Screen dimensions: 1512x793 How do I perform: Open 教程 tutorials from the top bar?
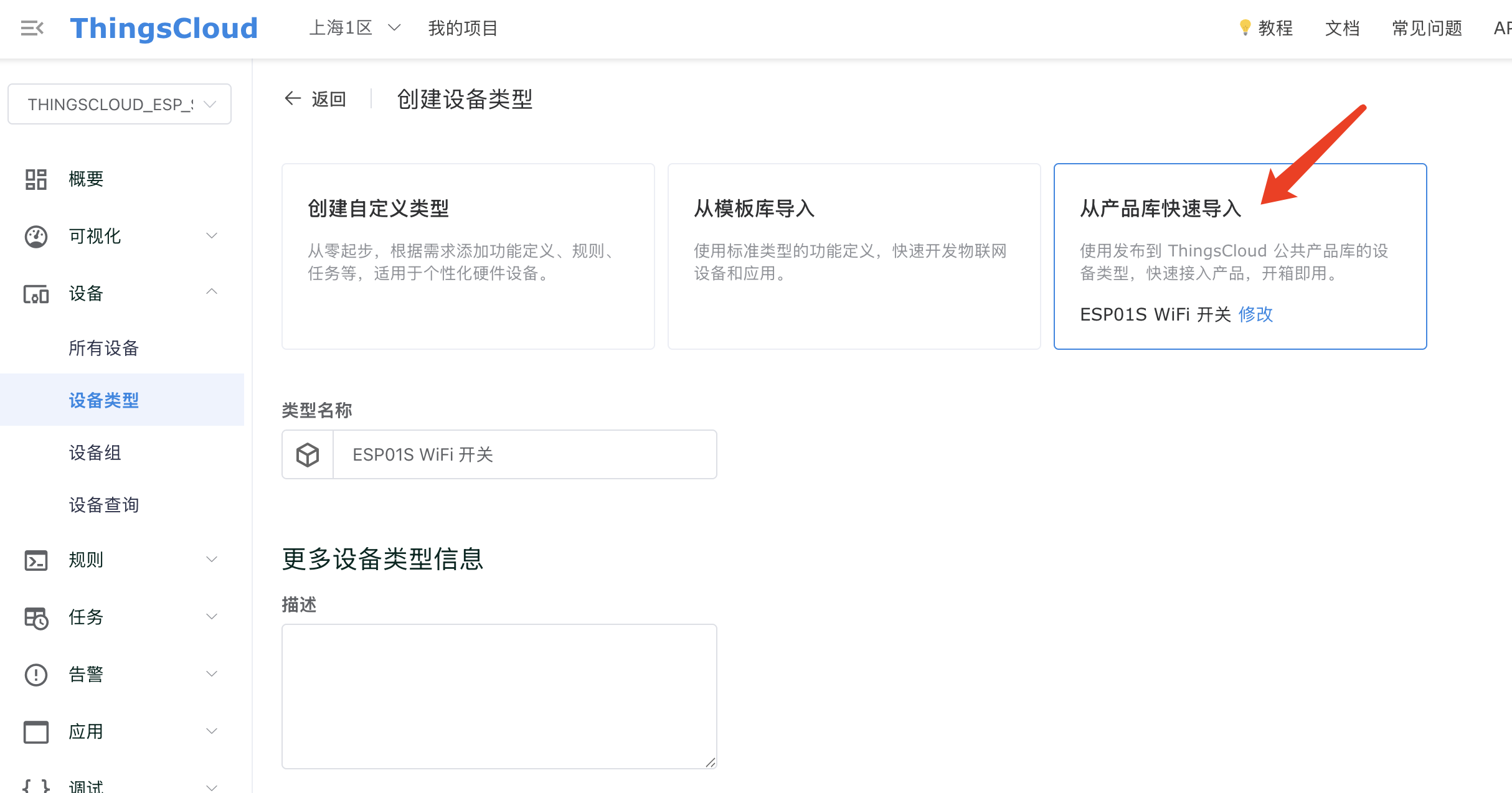click(x=1275, y=28)
